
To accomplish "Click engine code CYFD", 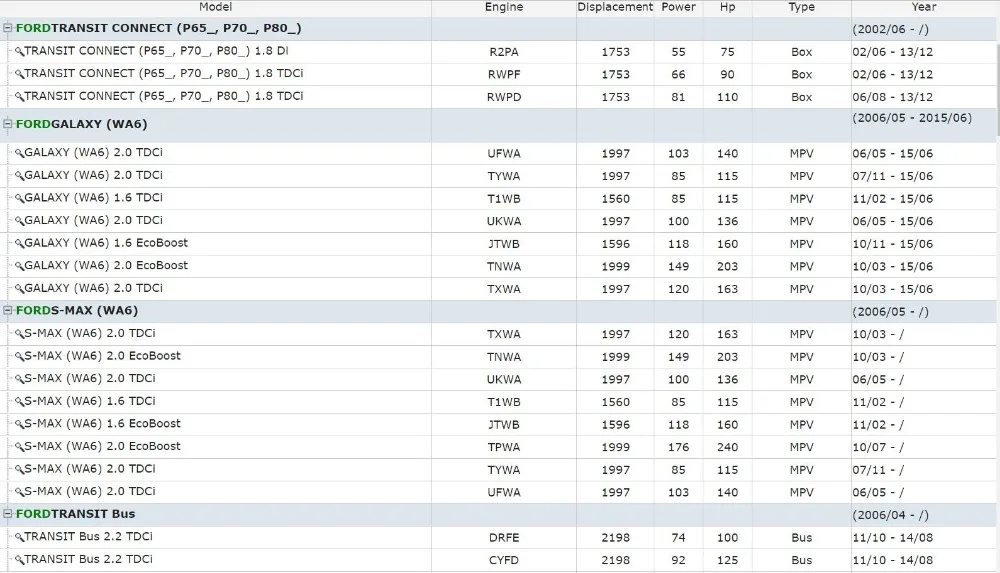I will click(504, 560).
